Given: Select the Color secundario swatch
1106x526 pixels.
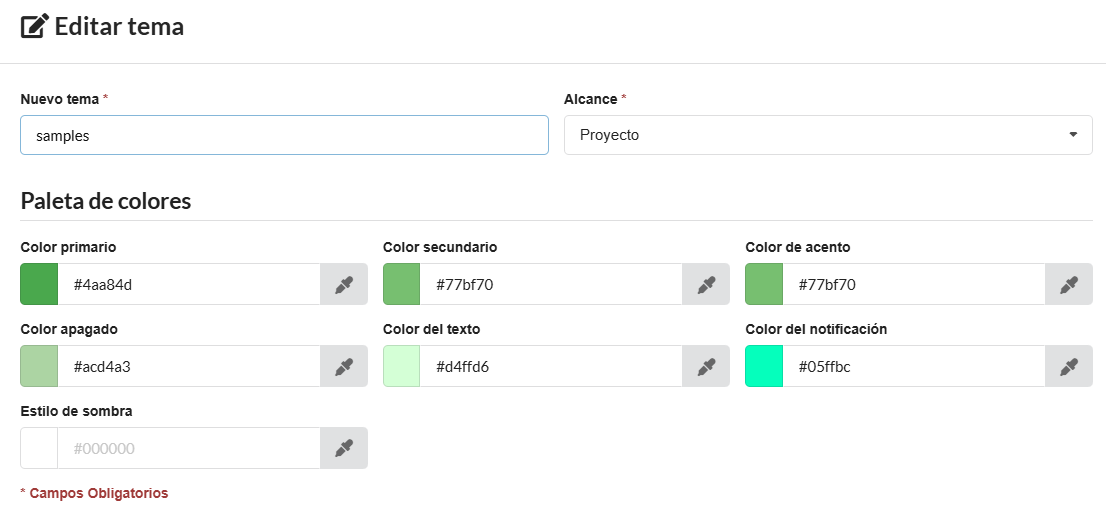Looking at the screenshot, I should (401, 285).
